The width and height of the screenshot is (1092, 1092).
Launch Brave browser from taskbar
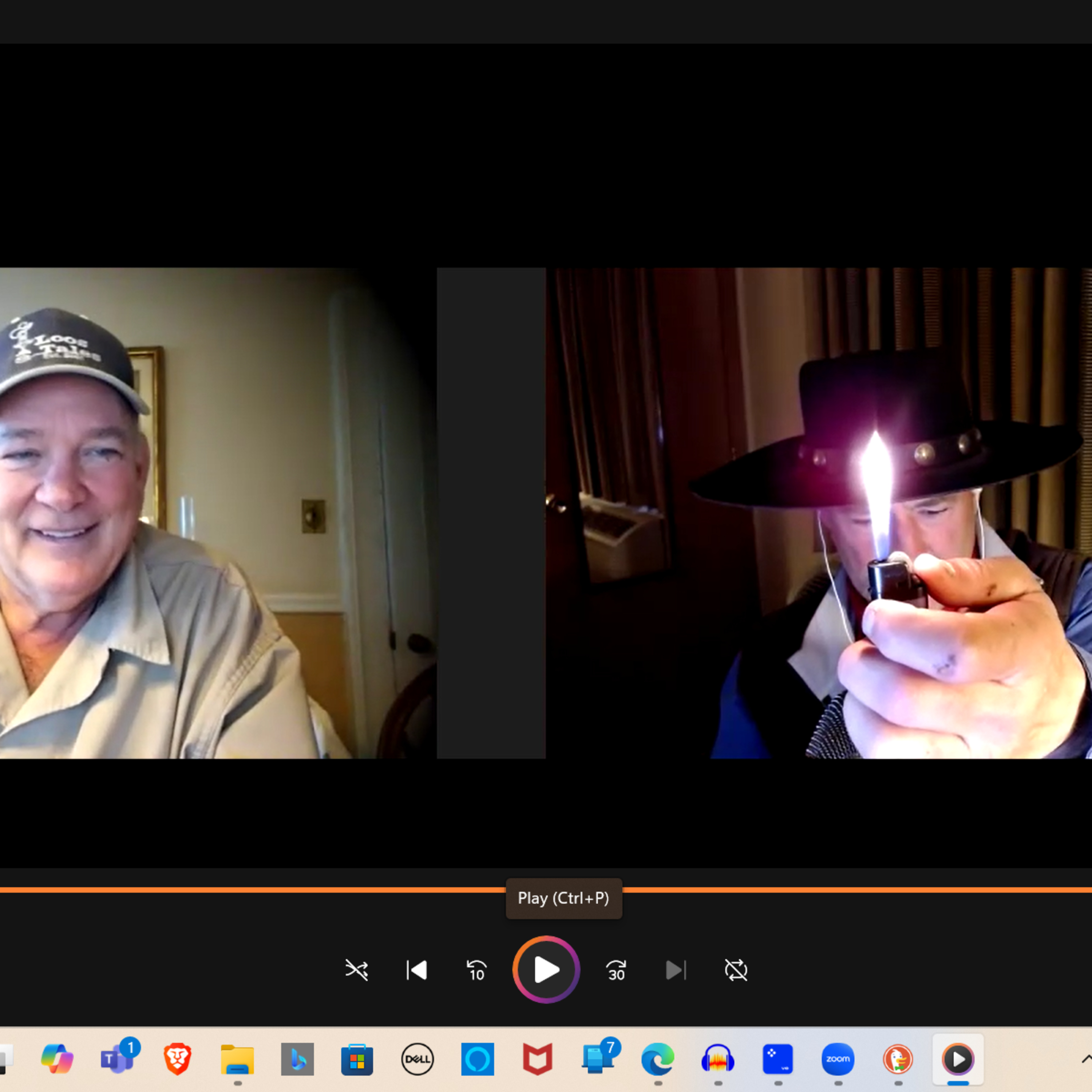pos(177,1059)
